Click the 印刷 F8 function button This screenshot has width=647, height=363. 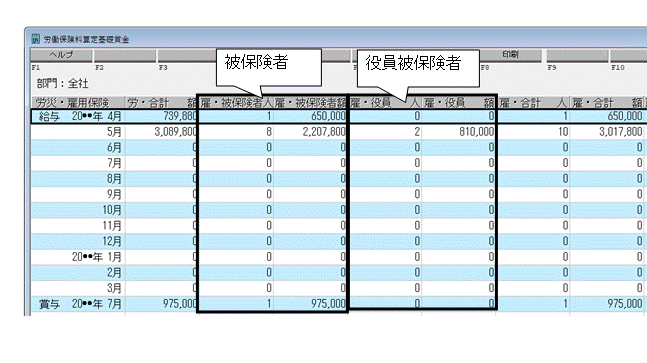pos(510,55)
